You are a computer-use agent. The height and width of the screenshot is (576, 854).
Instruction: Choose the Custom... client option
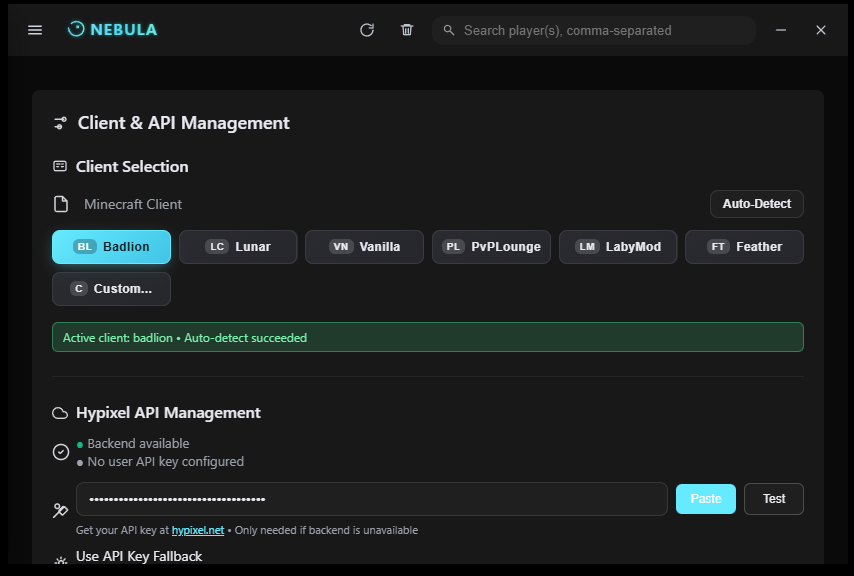(111, 288)
